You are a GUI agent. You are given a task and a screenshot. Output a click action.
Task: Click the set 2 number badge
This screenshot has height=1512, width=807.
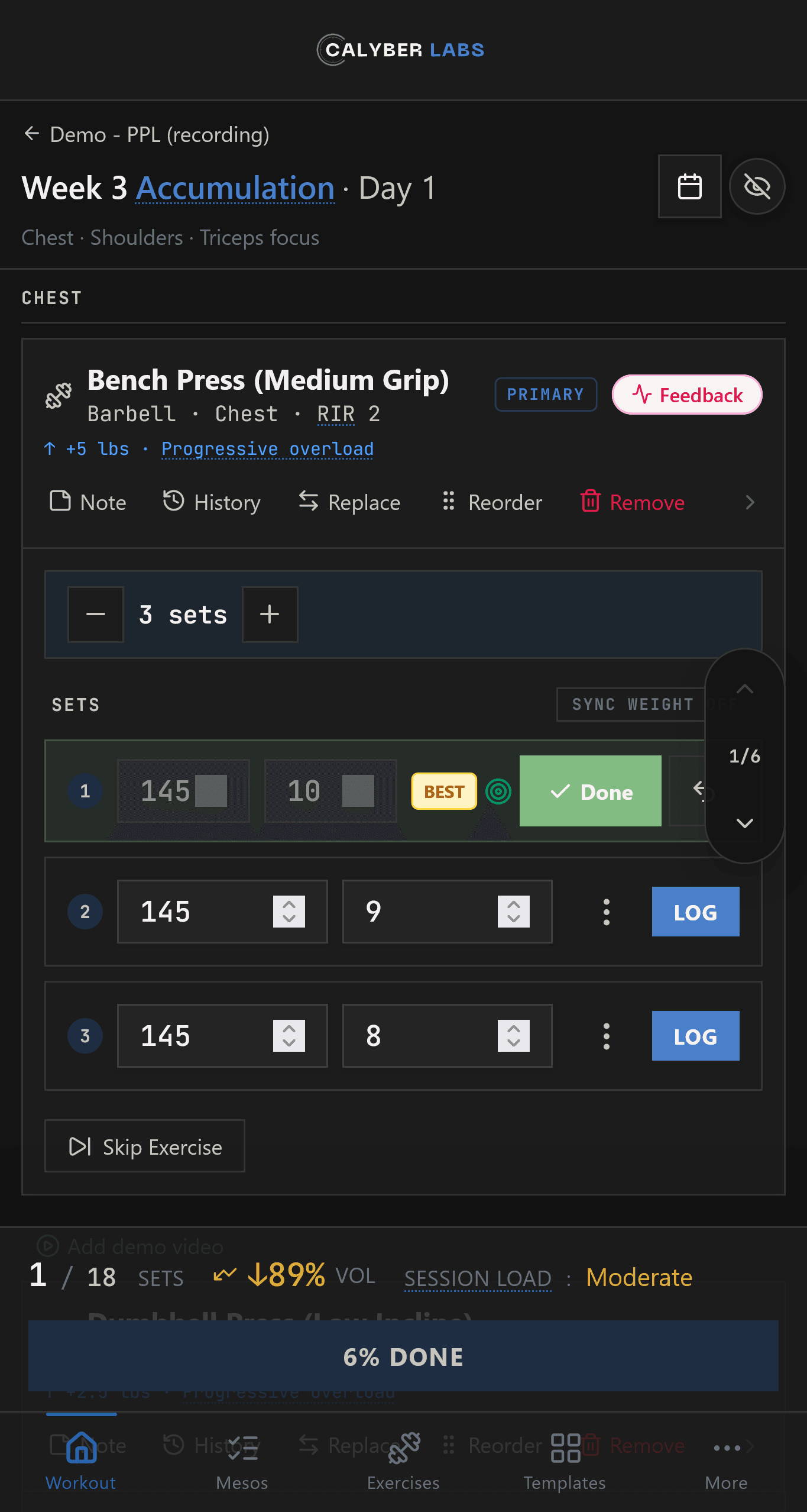85,912
